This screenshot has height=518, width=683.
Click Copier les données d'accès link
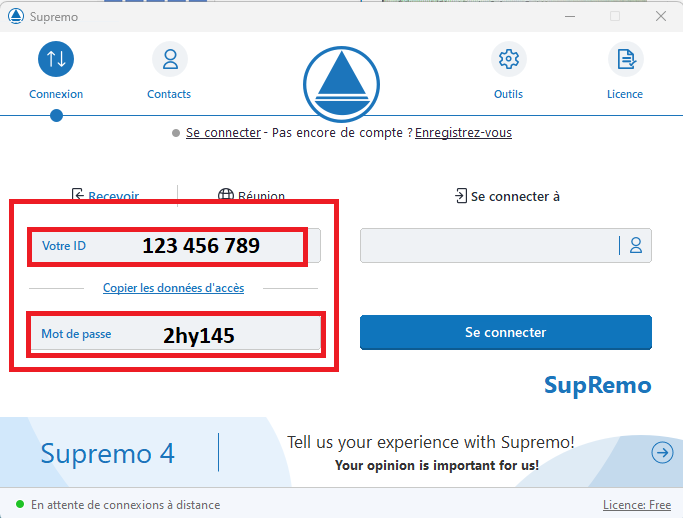(173, 288)
